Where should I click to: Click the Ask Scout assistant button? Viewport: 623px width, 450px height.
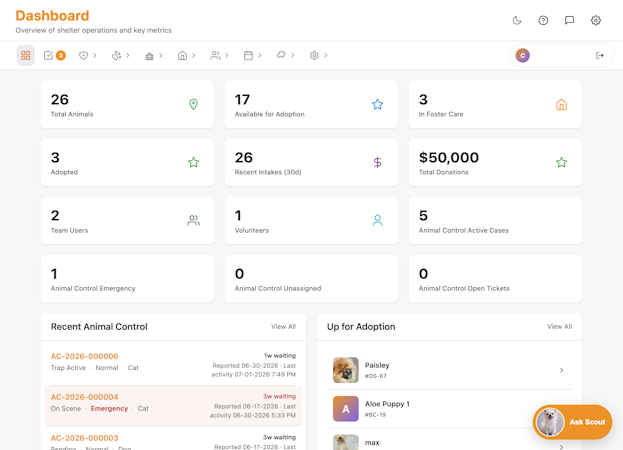pos(572,422)
